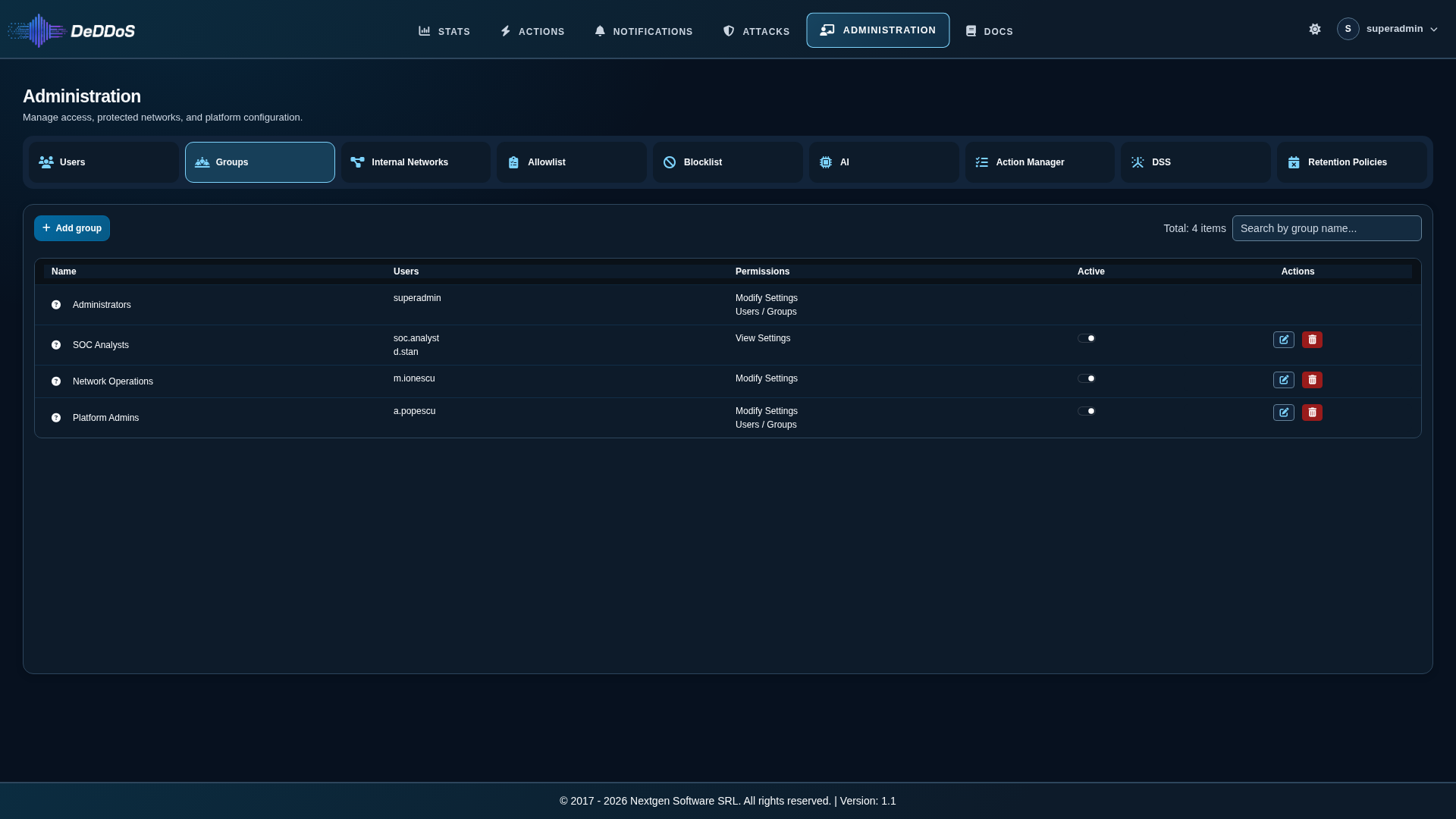Click the DeDDoS logo

pos(72,30)
